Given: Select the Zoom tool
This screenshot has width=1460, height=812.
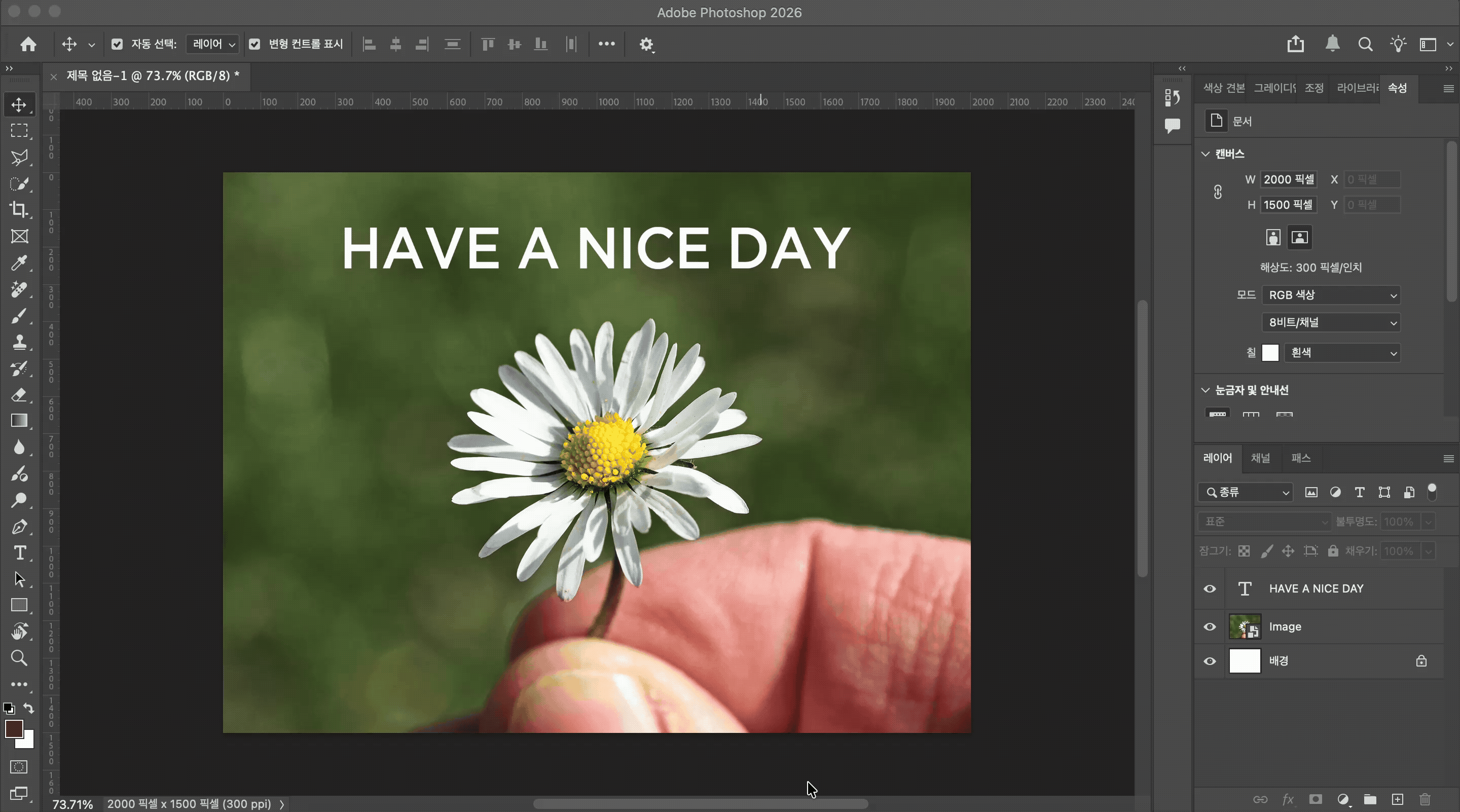Looking at the screenshot, I should click(19, 658).
